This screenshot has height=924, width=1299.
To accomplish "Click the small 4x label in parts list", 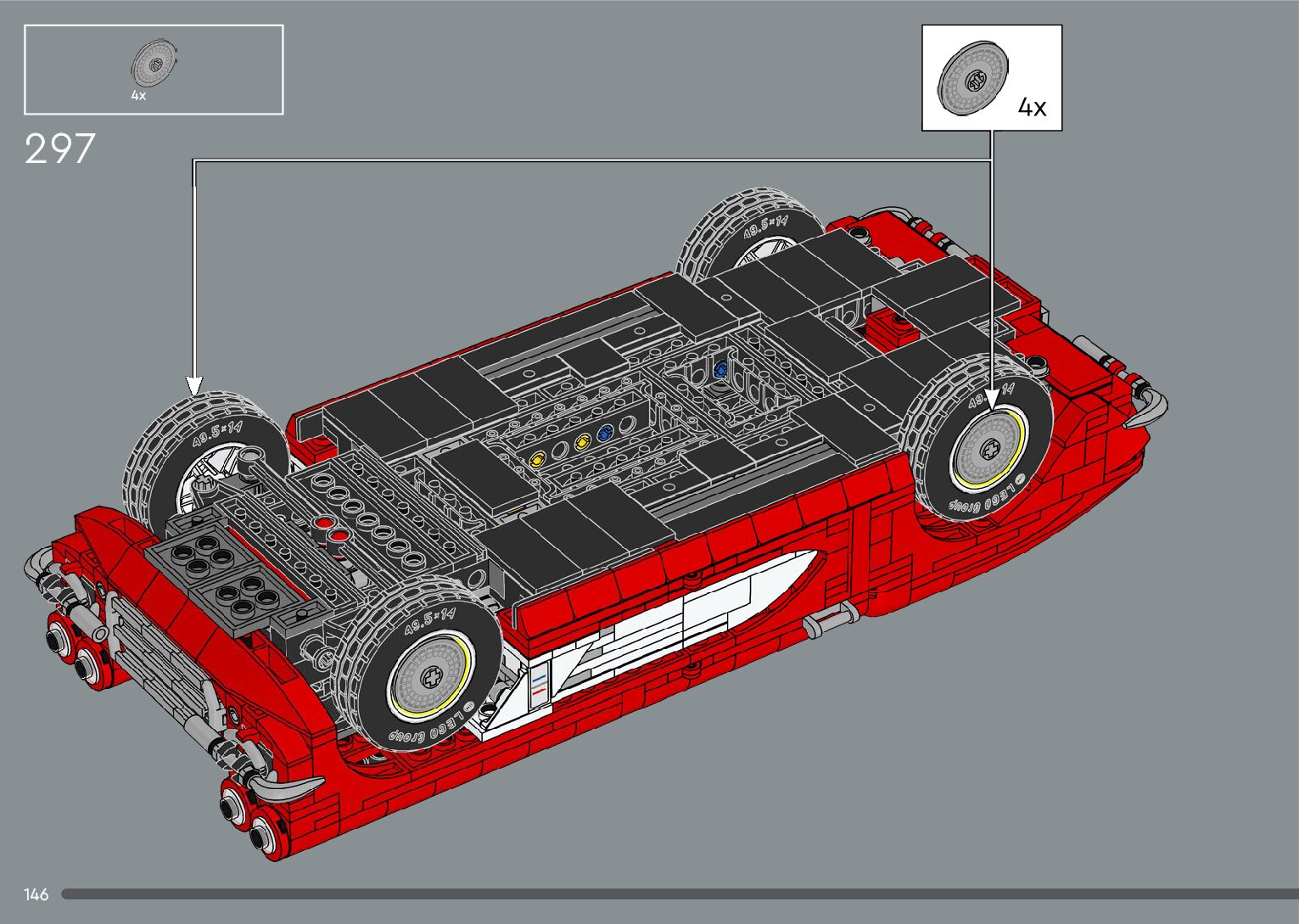I will 138,96.
